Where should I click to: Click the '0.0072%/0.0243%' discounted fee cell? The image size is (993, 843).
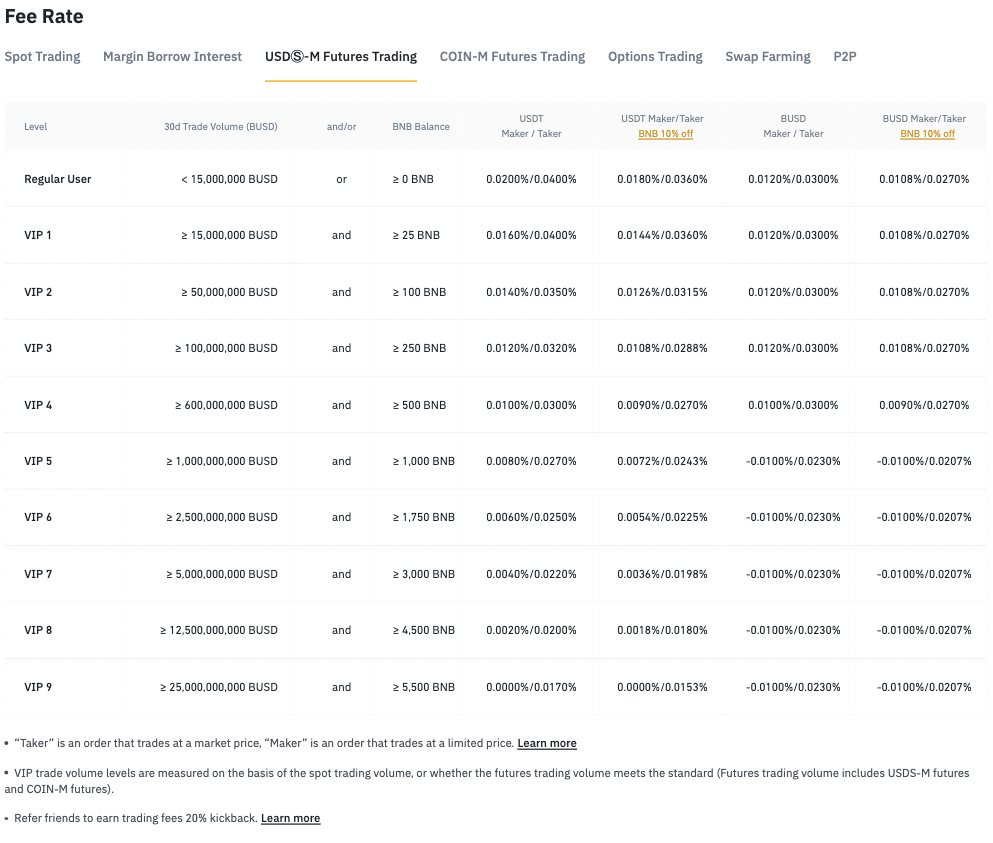click(662, 461)
